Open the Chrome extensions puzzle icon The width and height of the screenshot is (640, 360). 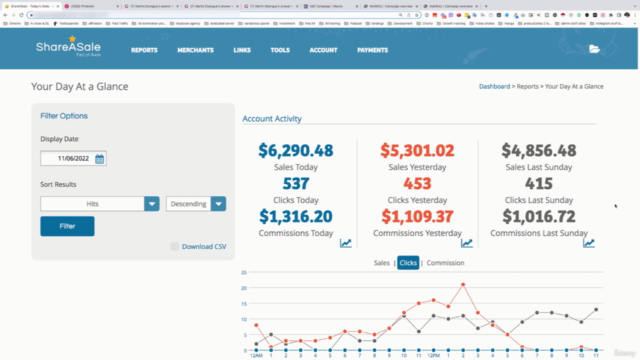point(611,15)
